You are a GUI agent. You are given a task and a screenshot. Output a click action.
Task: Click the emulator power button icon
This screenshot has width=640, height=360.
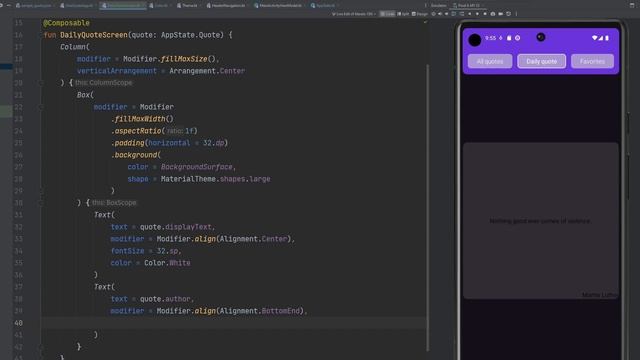(433, 14)
